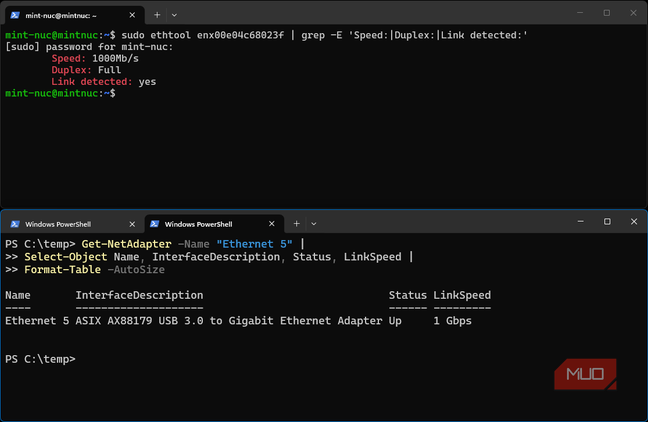Close the top terminal window
The width and height of the screenshot is (648, 422).
coord(633,13)
